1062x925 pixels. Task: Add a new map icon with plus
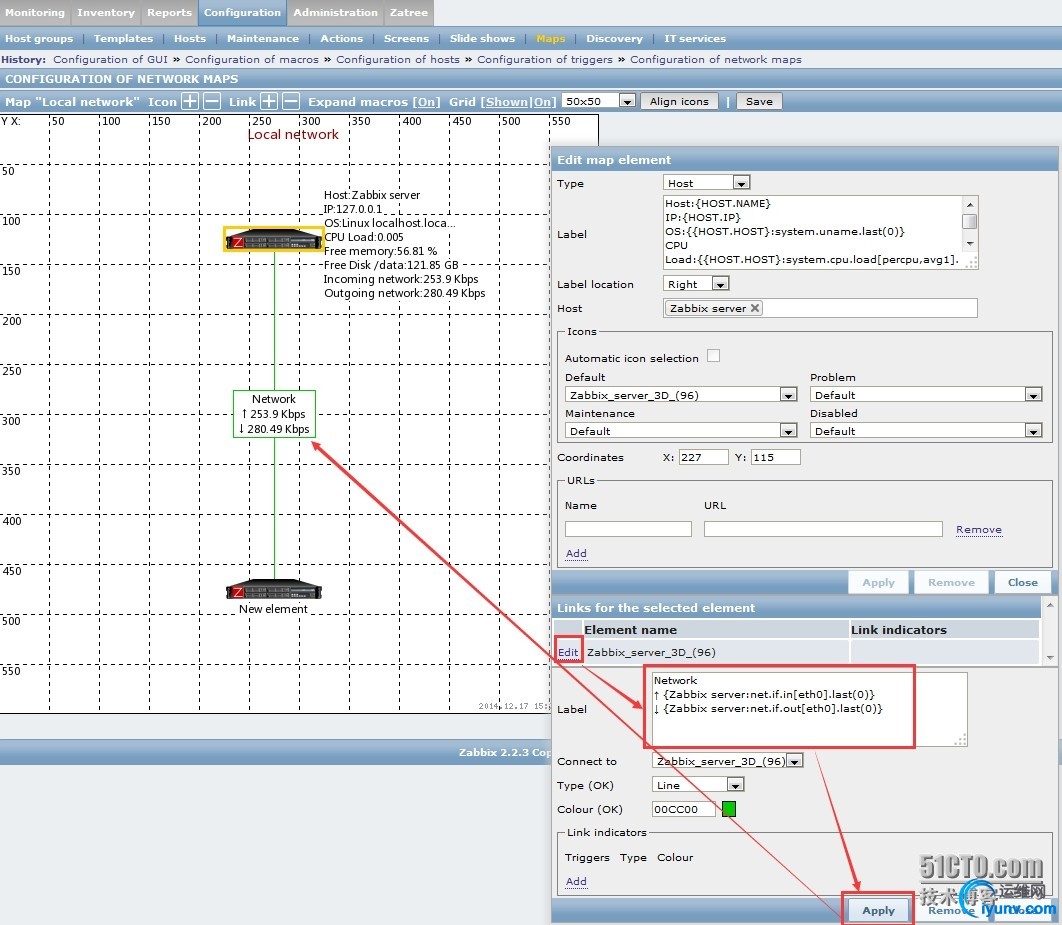pos(190,102)
